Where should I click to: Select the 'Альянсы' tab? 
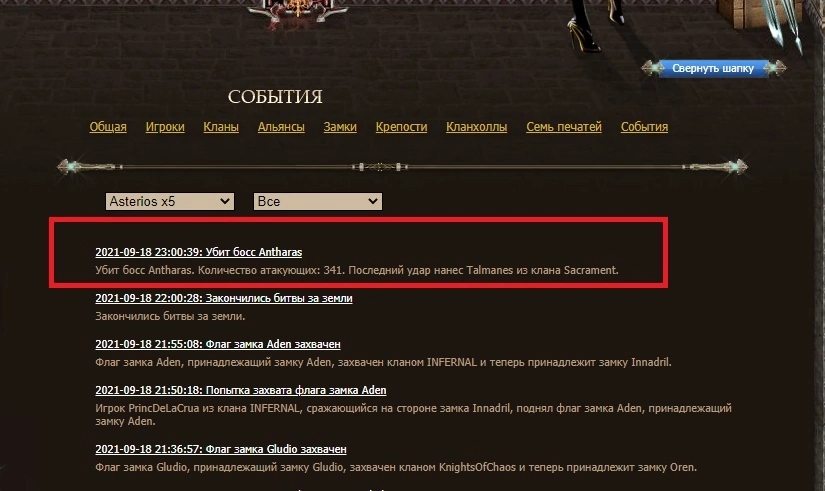tap(281, 127)
